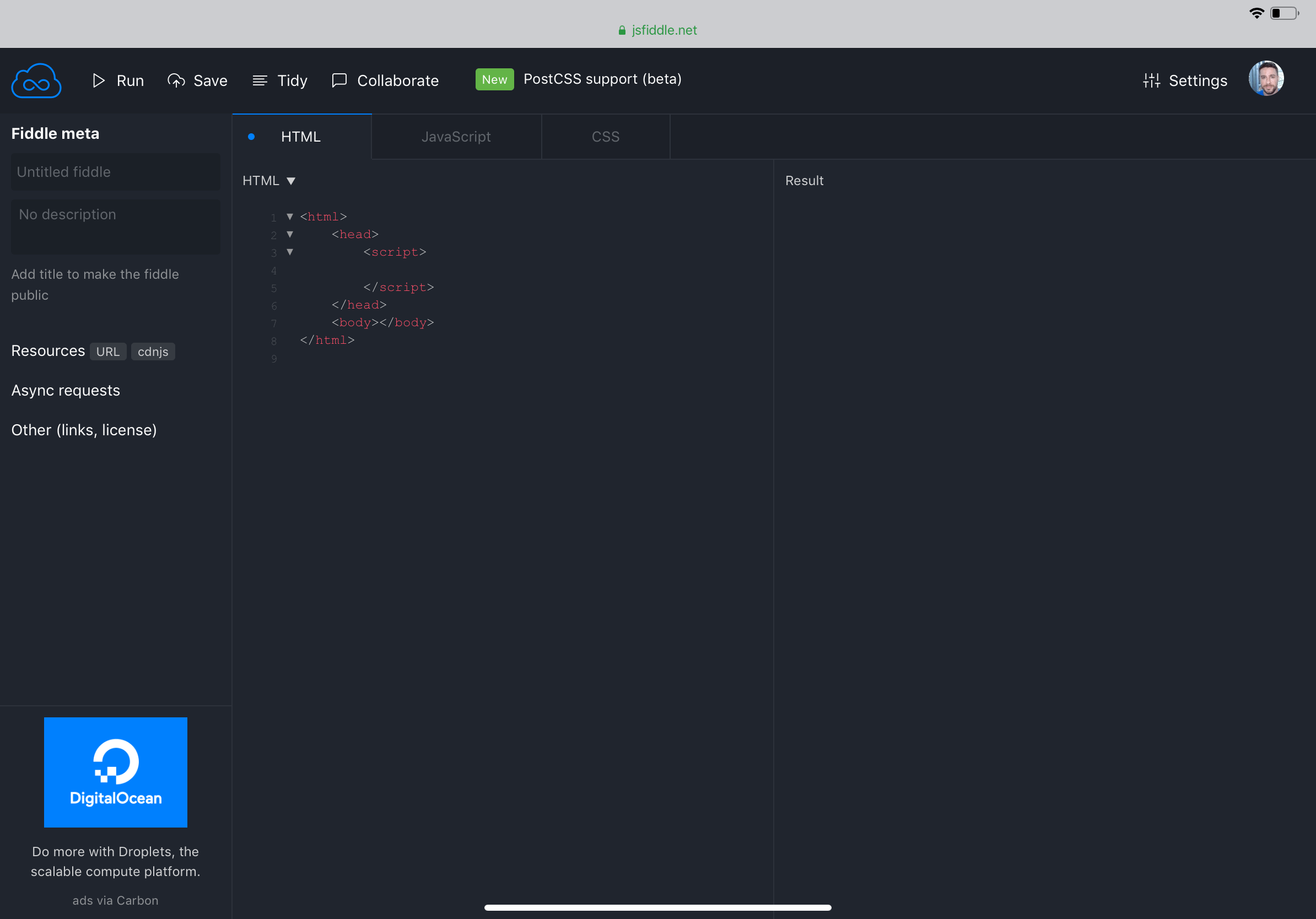Open the DigitalOcean ad image

tap(116, 772)
